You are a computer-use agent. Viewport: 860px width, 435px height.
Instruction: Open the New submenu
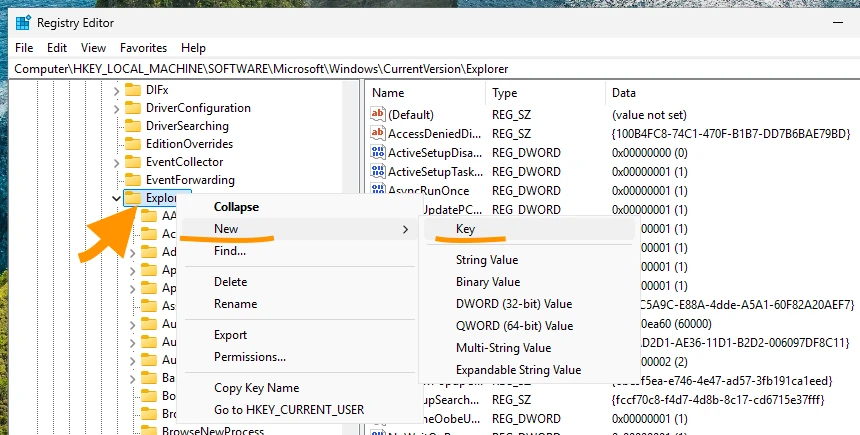[x=297, y=229]
